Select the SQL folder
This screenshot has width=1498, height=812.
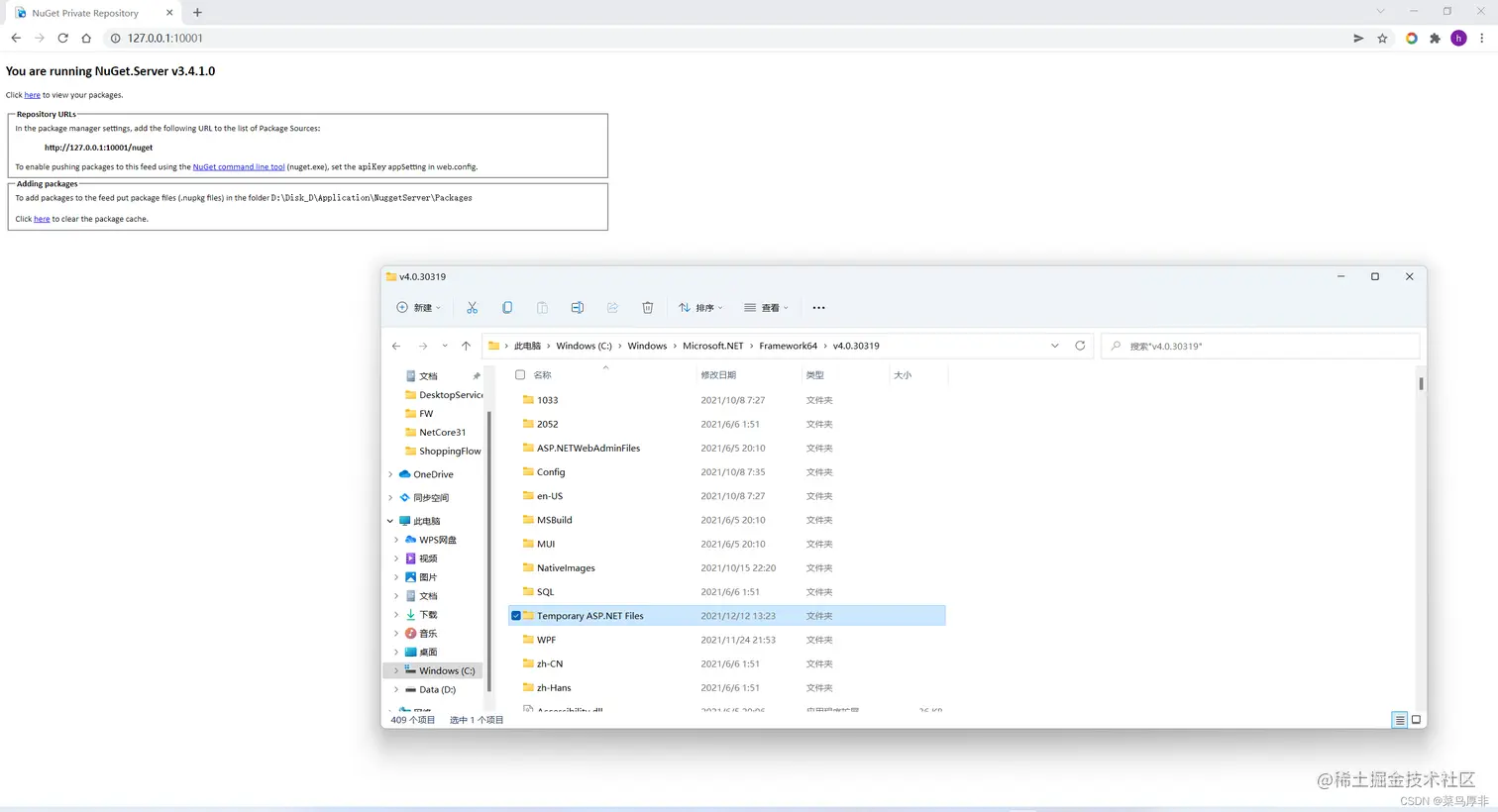545,592
